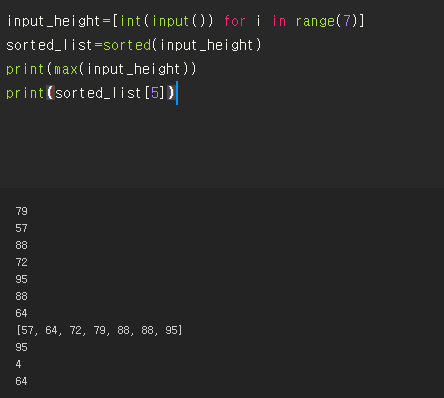Click the 'sorted_list' variable being assigned on line two

(49, 45)
